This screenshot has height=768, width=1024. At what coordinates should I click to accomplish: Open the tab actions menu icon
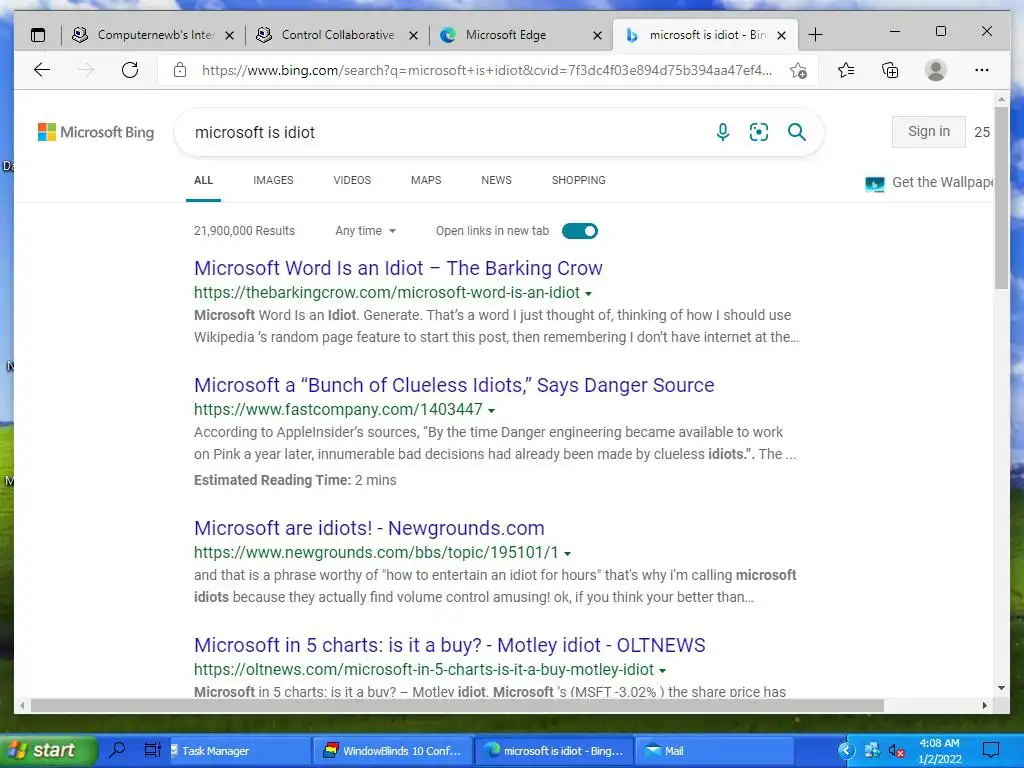(39, 35)
